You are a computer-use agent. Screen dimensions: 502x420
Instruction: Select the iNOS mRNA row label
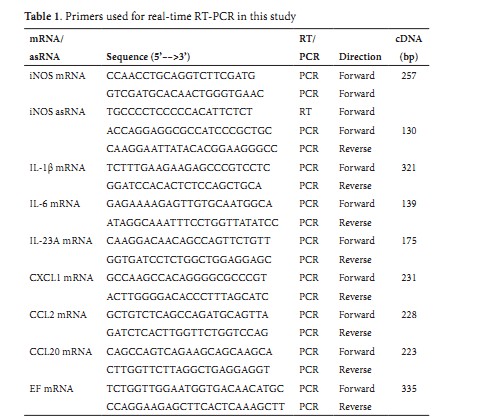pyautogui.click(x=57, y=76)
